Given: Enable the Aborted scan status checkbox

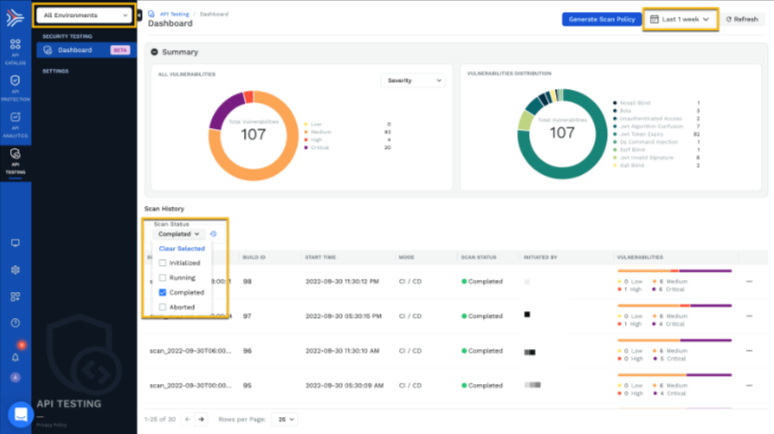Looking at the screenshot, I should pos(163,307).
